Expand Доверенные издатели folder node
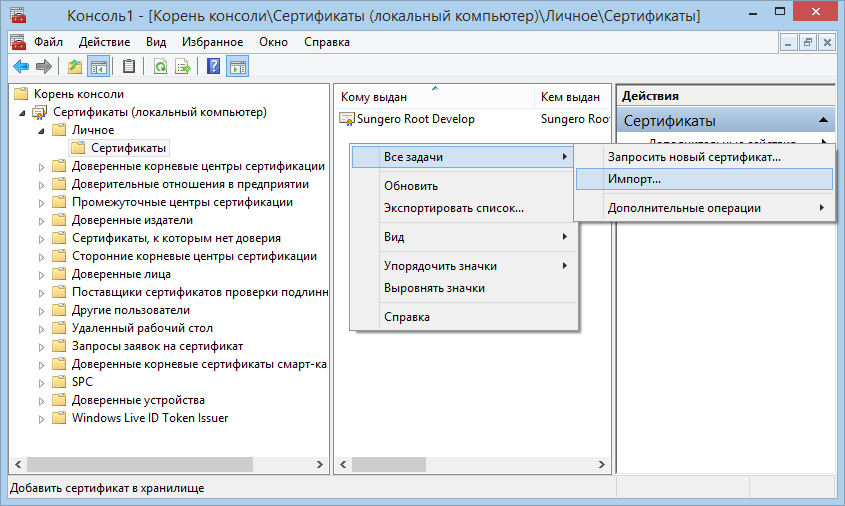 click(41, 220)
